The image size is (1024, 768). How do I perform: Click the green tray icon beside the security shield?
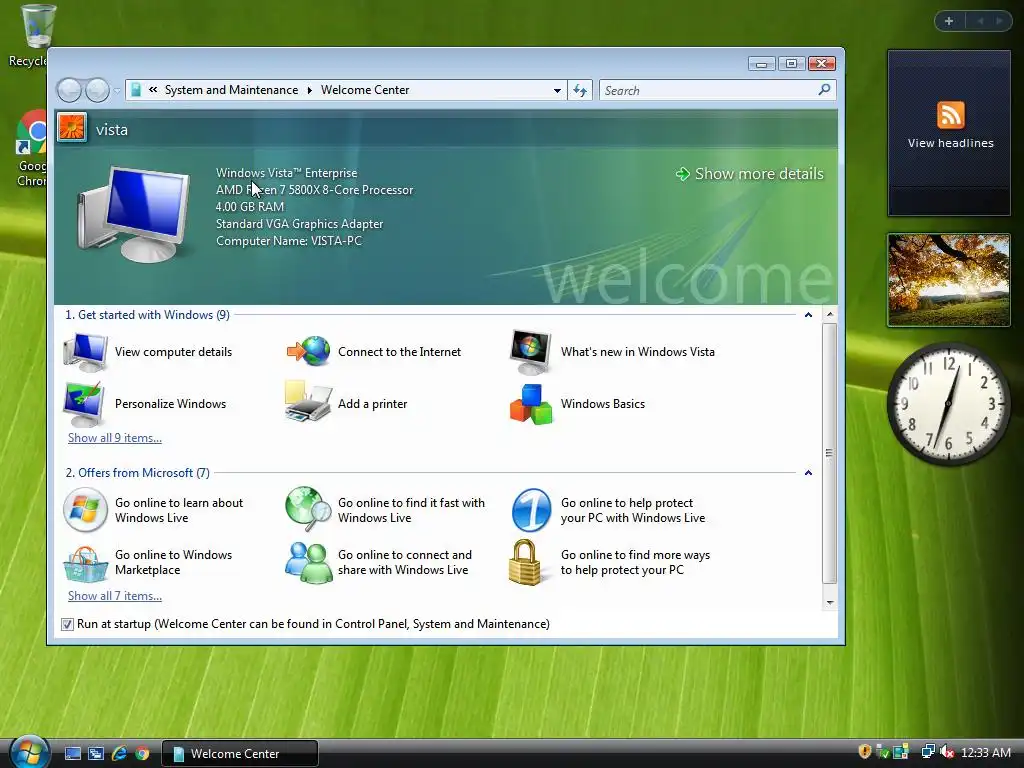click(x=882, y=752)
